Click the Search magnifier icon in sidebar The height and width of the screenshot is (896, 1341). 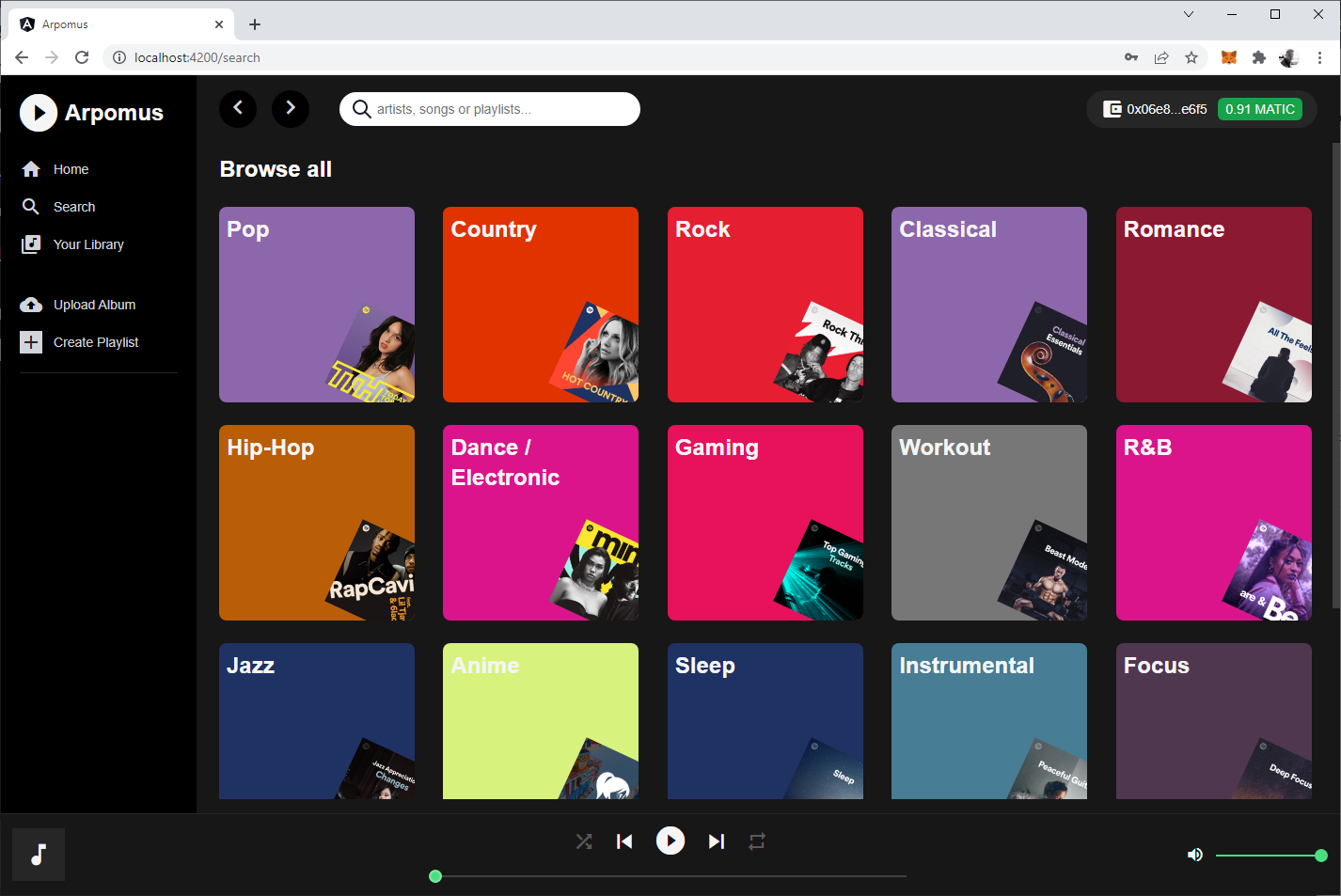(x=31, y=207)
